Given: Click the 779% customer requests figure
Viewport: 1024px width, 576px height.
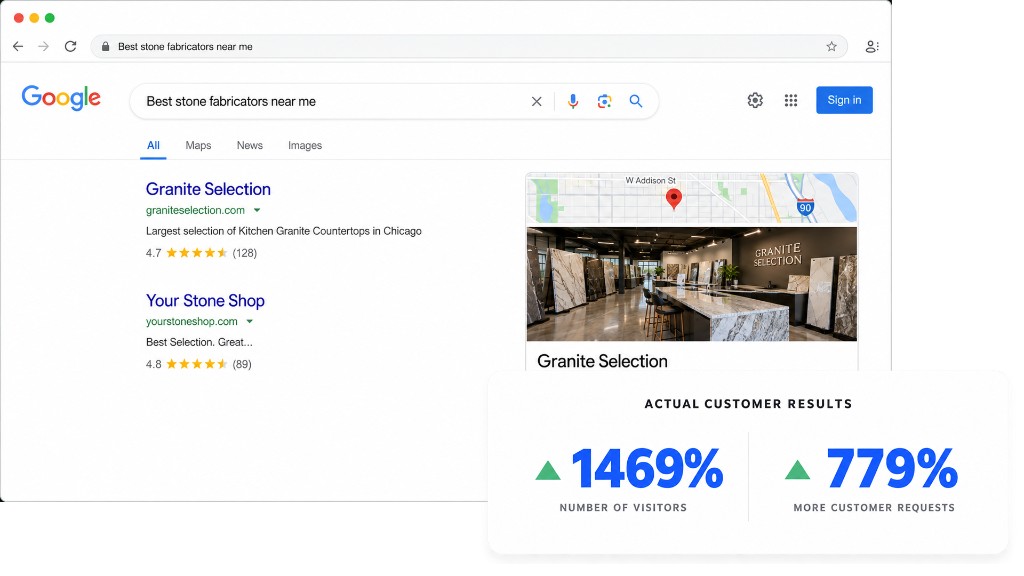Looking at the screenshot, I should point(892,468).
